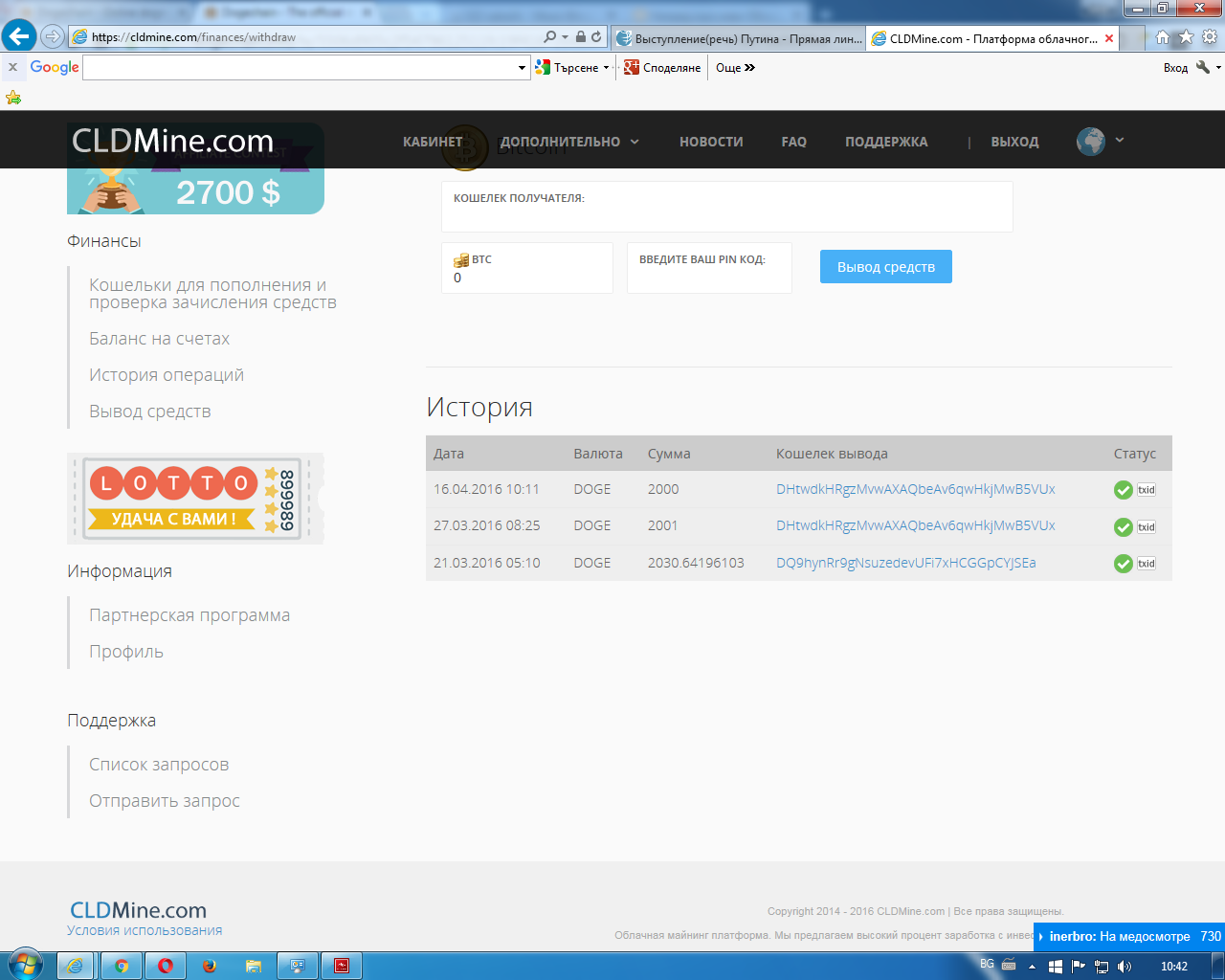Click the green status check on the 21.03.2016 row
This screenshot has height=980, width=1225.
(x=1124, y=564)
